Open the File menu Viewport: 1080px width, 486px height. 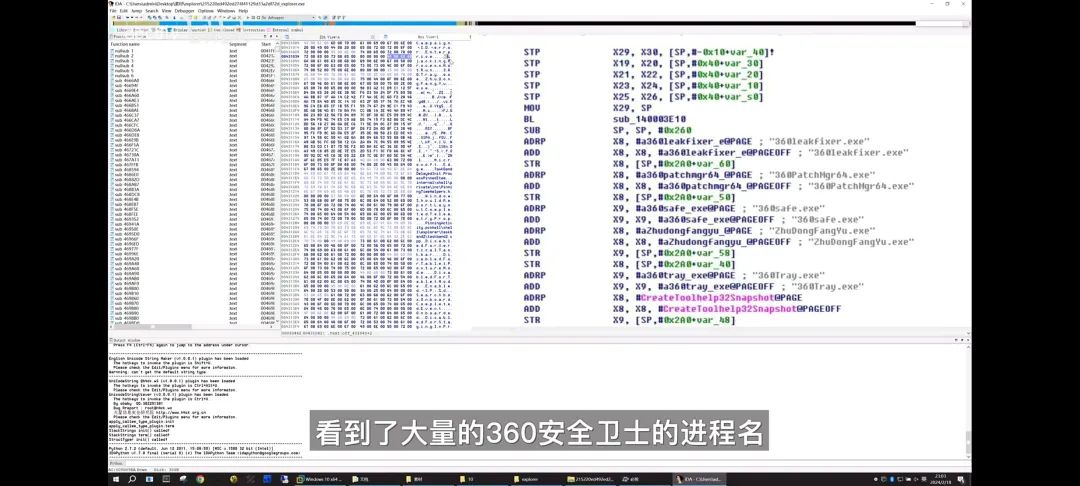click(x=112, y=11)
